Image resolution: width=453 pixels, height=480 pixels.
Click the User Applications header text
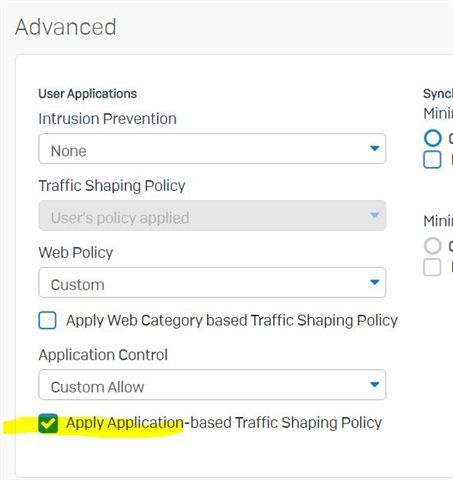[88, 94]
